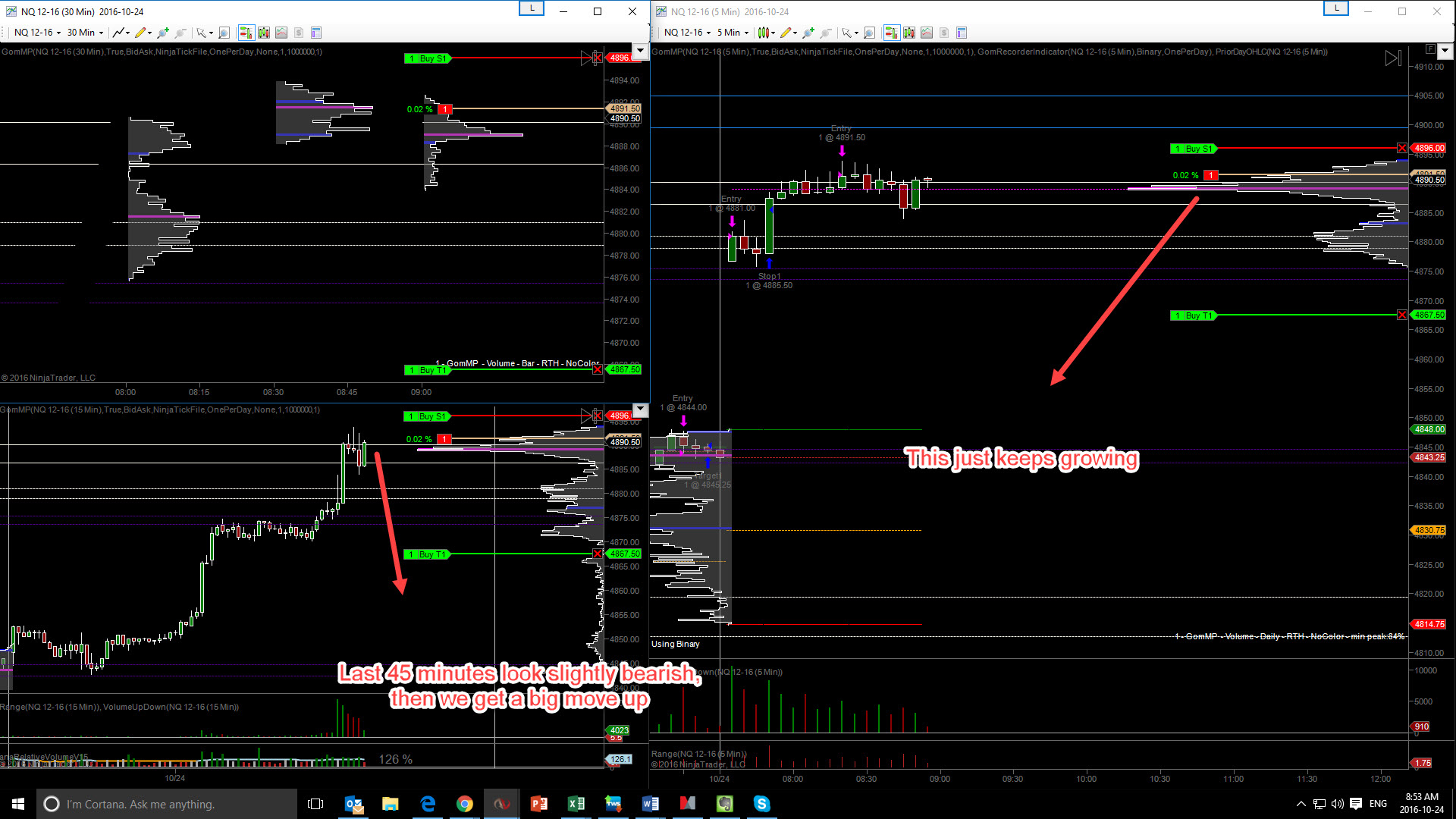The image size is (1456, 819).
Task: Open Strategies dollar icon in 30 Min window
Action: 299,33
